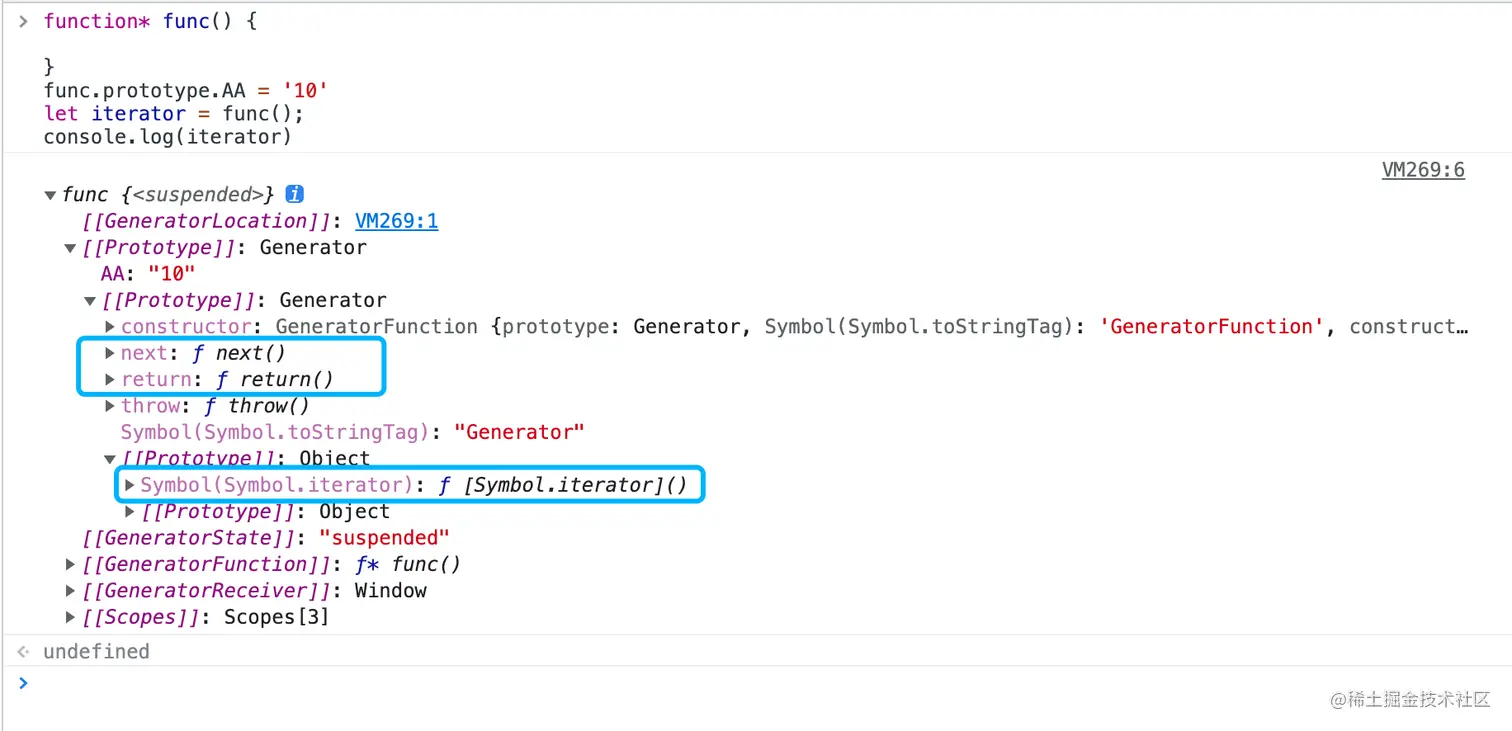Expand the return: f return() entry

coord(110,380)
